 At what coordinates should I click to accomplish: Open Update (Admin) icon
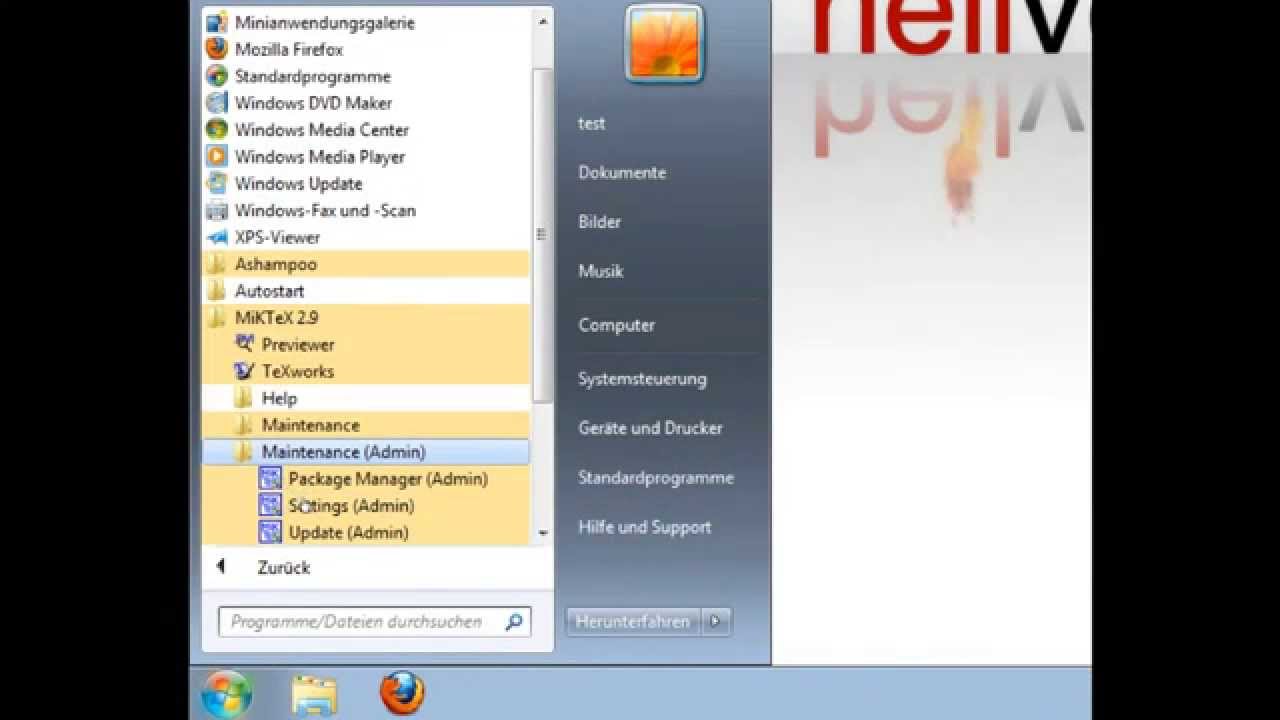(270, 533)
